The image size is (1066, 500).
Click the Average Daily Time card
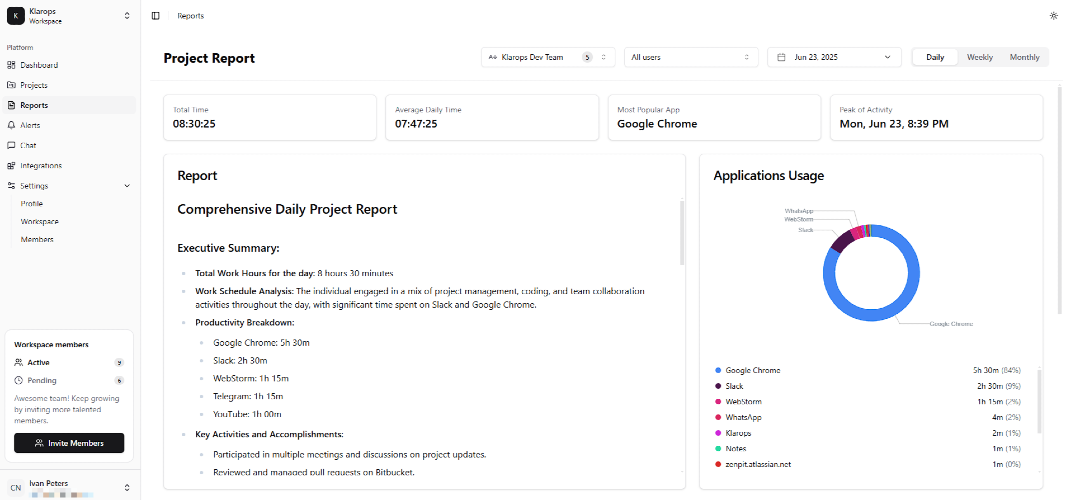[492, 118]
